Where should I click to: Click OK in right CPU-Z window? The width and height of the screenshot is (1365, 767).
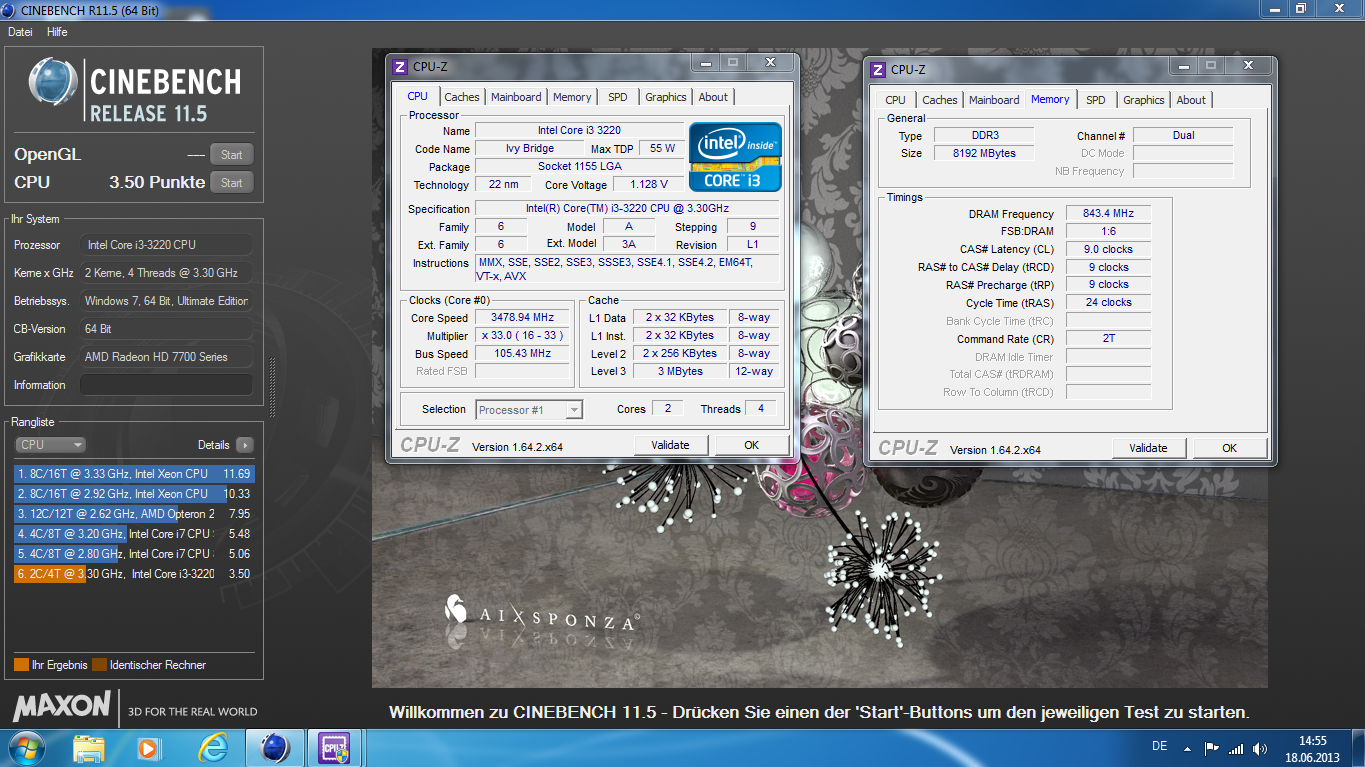tap(1229, 448)
